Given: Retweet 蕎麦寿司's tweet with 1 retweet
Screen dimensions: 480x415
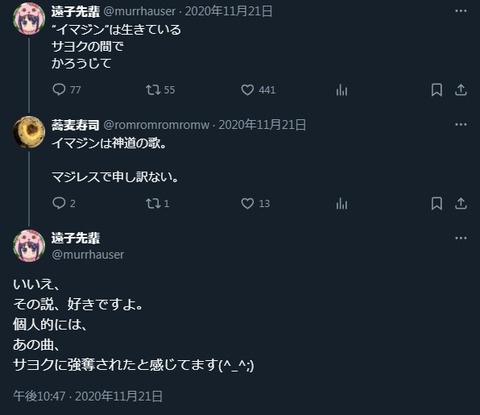Looking at the screenshot, I should (x=153, y=203).
